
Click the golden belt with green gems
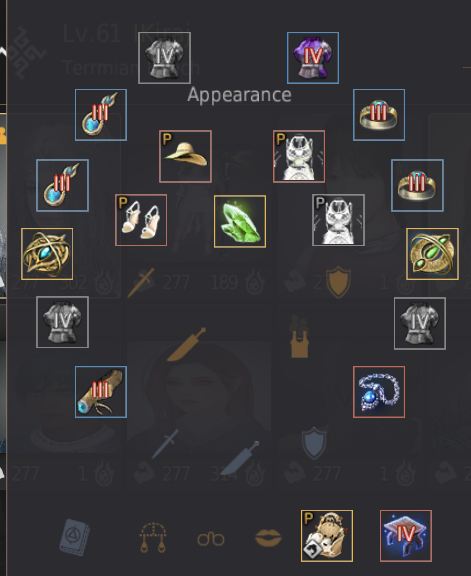[x=432, y=254]
